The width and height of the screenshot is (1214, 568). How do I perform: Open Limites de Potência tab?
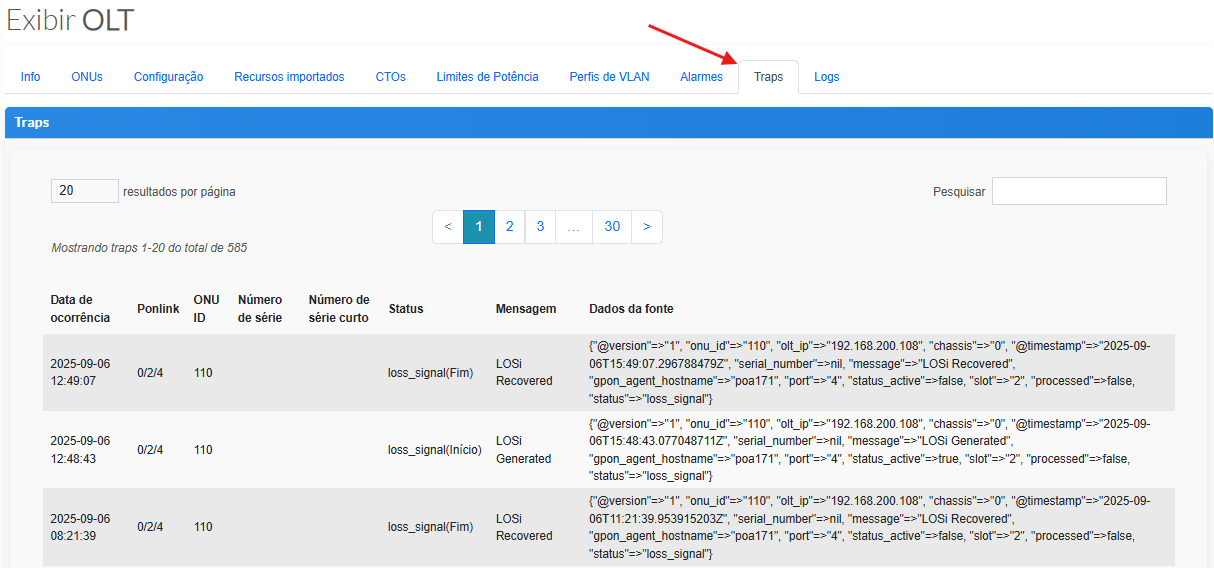[487, 77]
